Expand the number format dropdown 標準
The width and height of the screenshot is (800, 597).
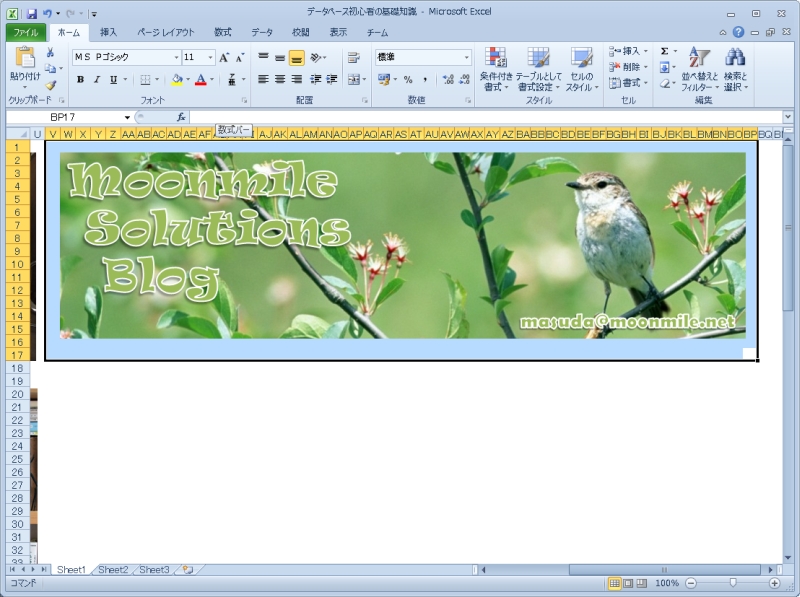(466, 58)
